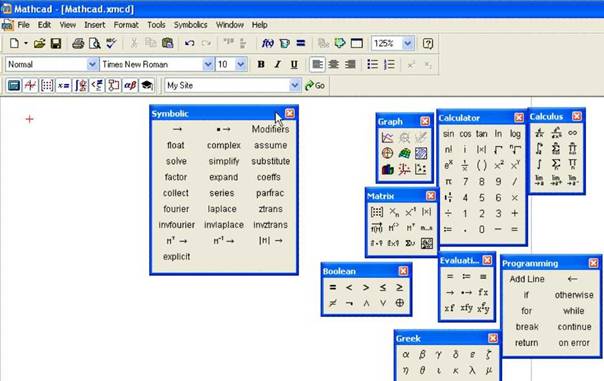Click the simplify keyword in Symbolic palette
The image size is (604, 381).
click(x=224, y=161)
